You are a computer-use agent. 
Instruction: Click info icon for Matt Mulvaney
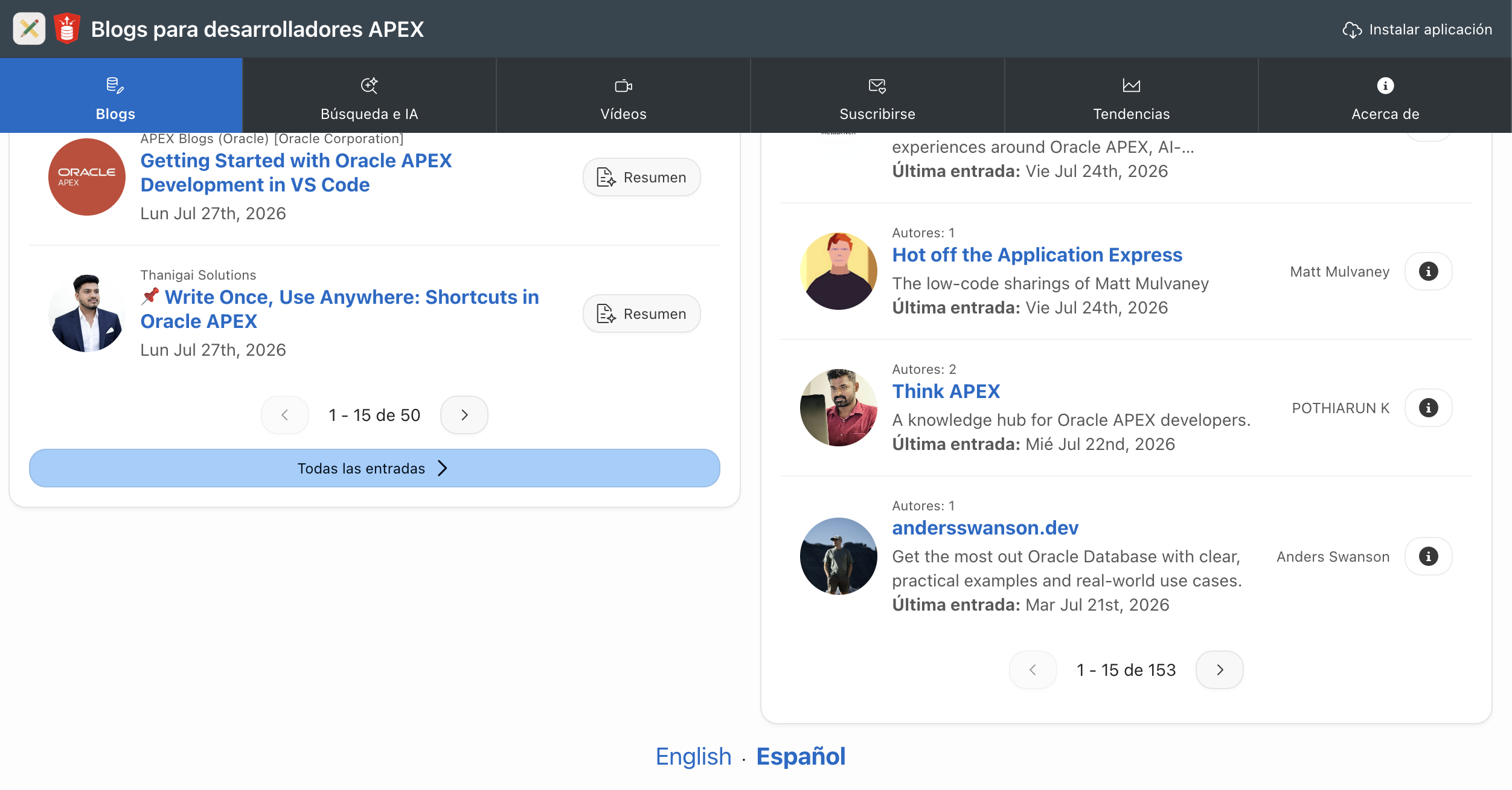click(1429, 271)
